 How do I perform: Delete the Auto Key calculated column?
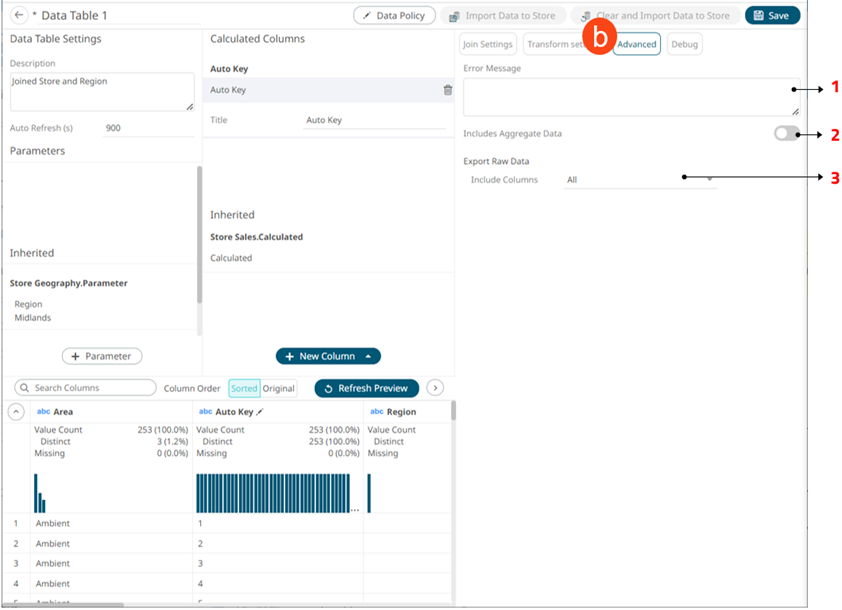tap(447, 90)
